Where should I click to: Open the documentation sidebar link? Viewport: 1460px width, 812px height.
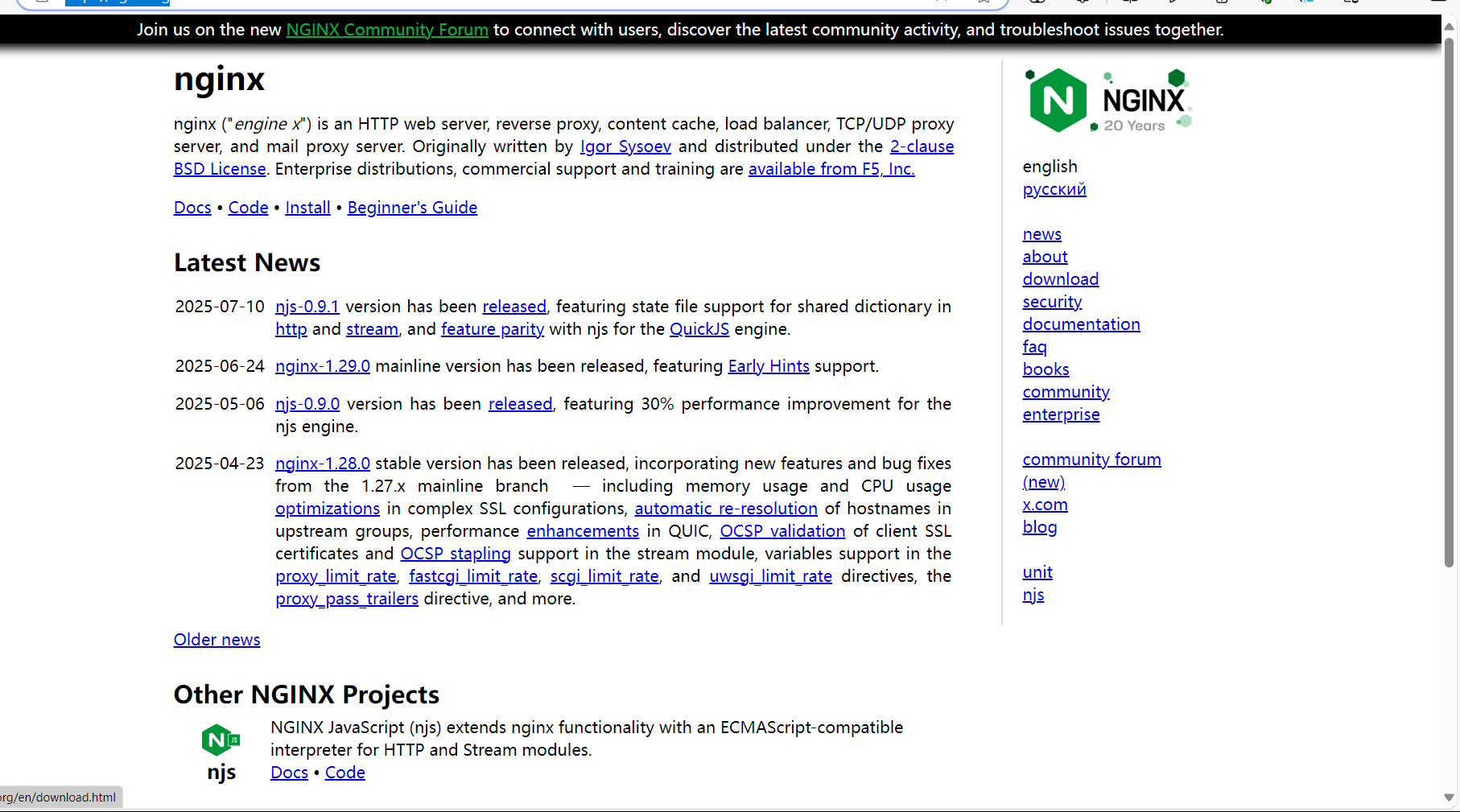[x=1081, y=324]
